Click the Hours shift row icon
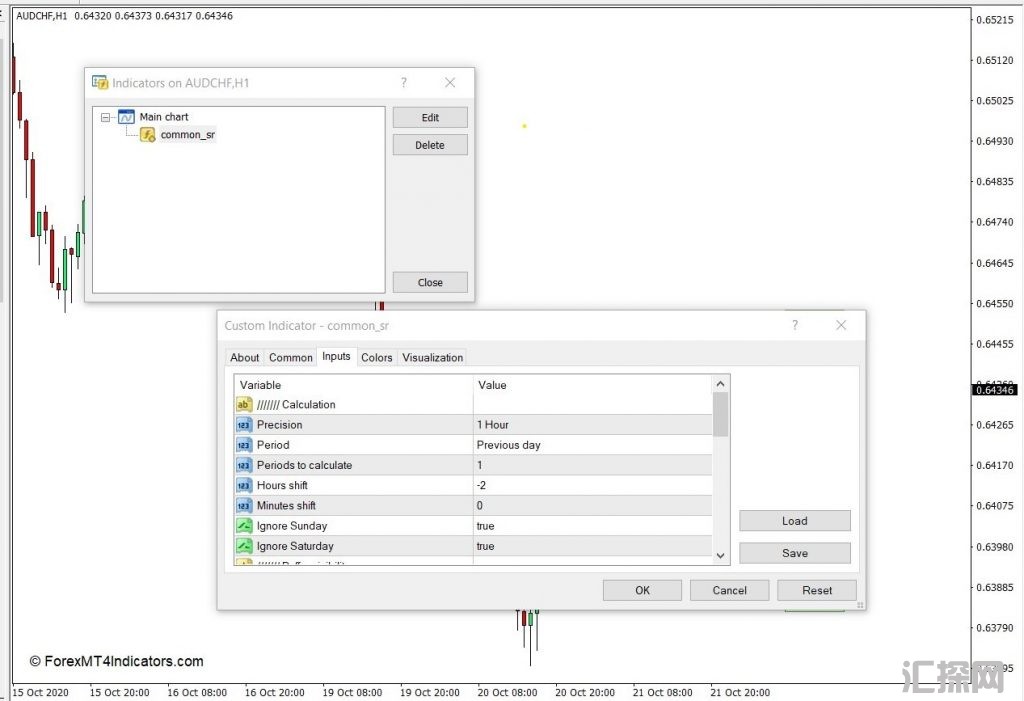This screenshot has height=701, width=1024. pos(244,485)
